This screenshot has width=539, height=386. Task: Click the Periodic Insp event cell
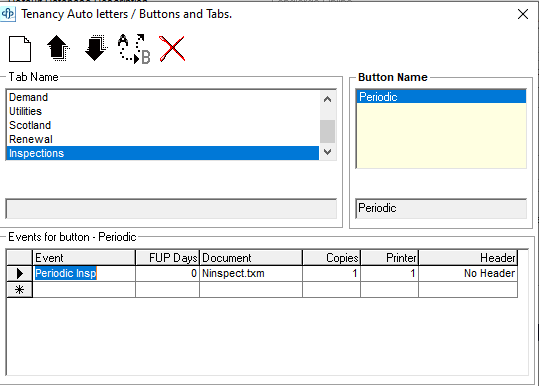84,274
